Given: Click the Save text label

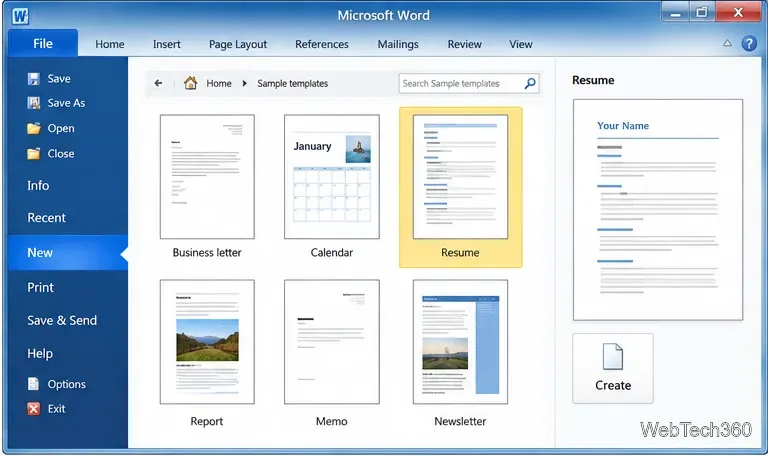Looking at the screenshot, I should point(59,79).
